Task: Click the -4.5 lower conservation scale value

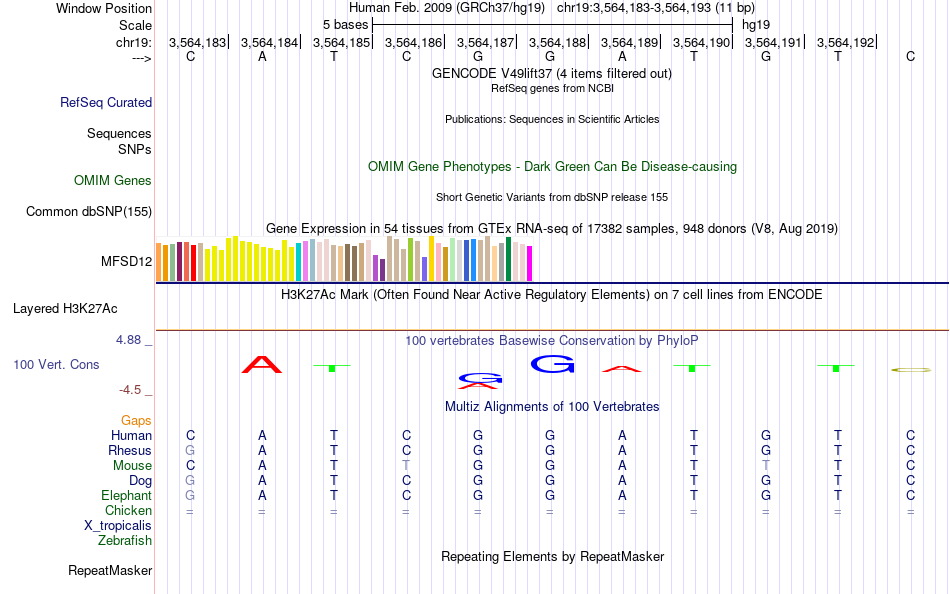Action: [x=130, y=390]
